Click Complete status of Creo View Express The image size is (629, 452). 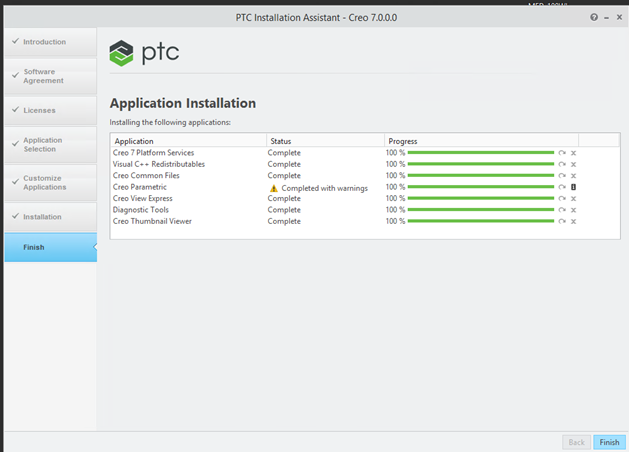[284, 198]
